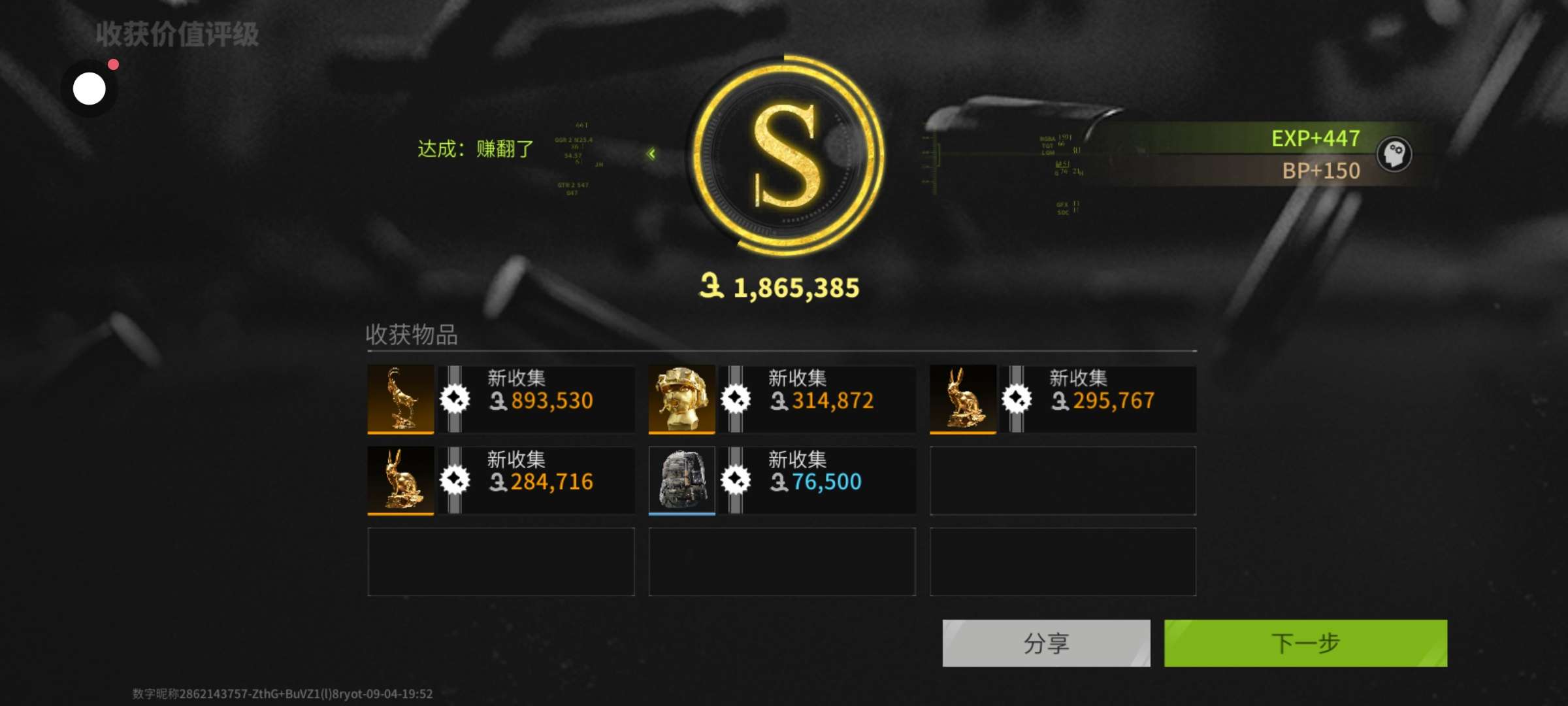Select the golden rabbit statue worth 284,716
Image resolution: width=1568 pixels, height=706 pixels.
click(x=400, y=480)
